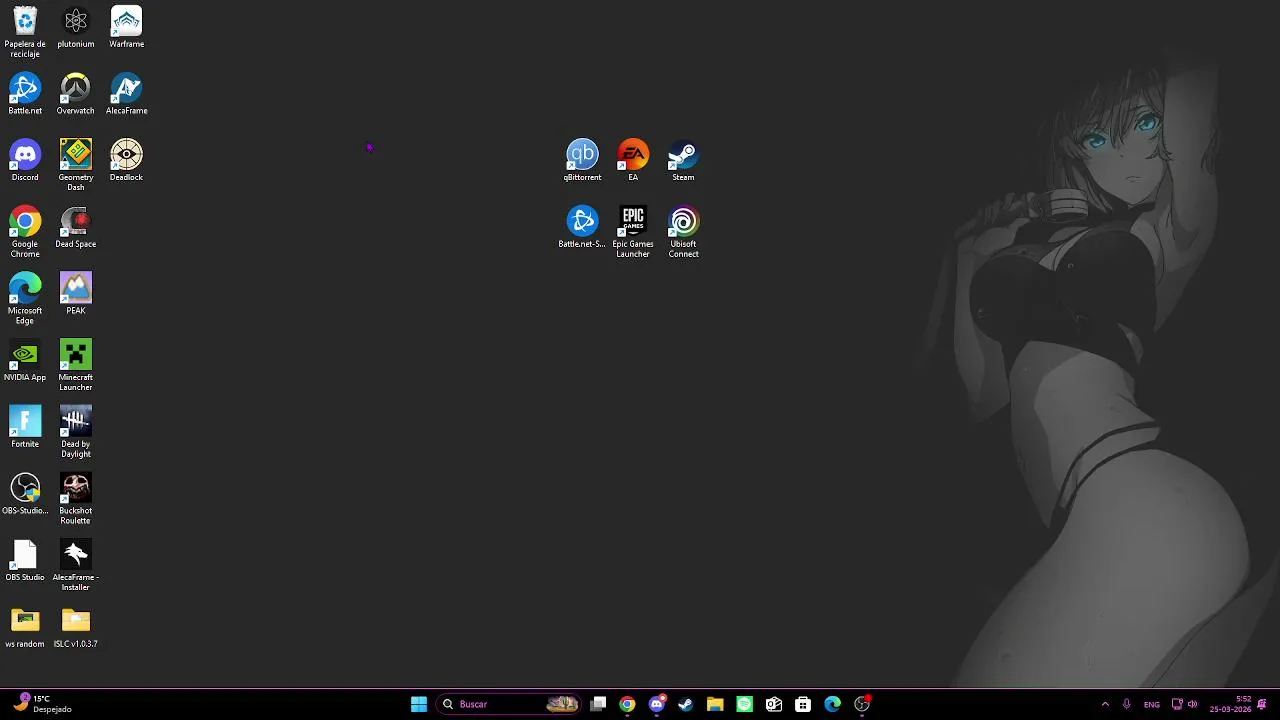The image size is (1280, 720).
Task: Select the NVIDIA App desktop icon
Action: 25,361
